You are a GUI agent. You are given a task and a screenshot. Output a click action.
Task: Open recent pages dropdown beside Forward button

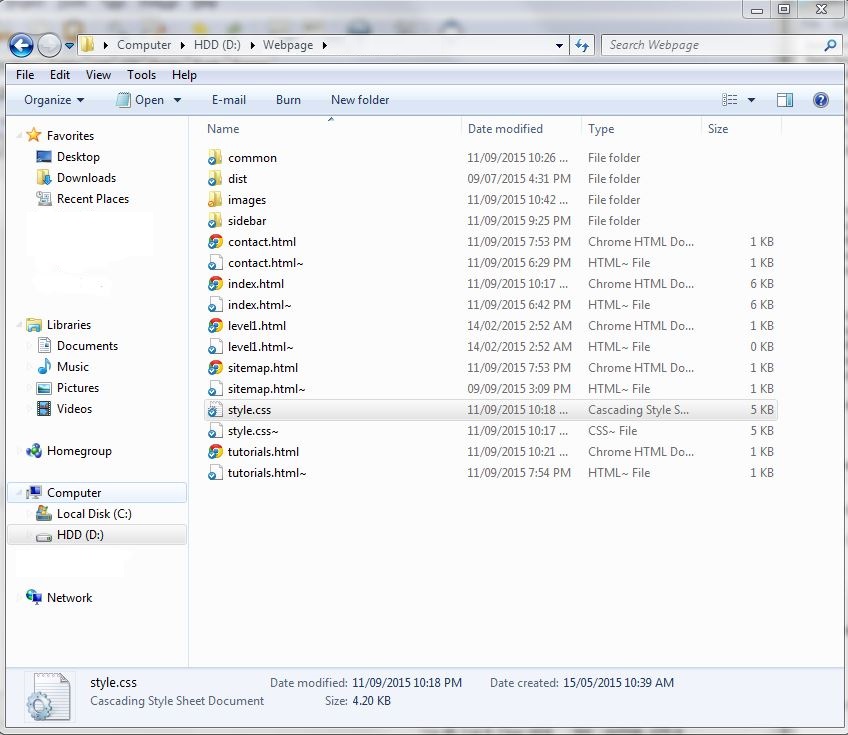(69, 46)
